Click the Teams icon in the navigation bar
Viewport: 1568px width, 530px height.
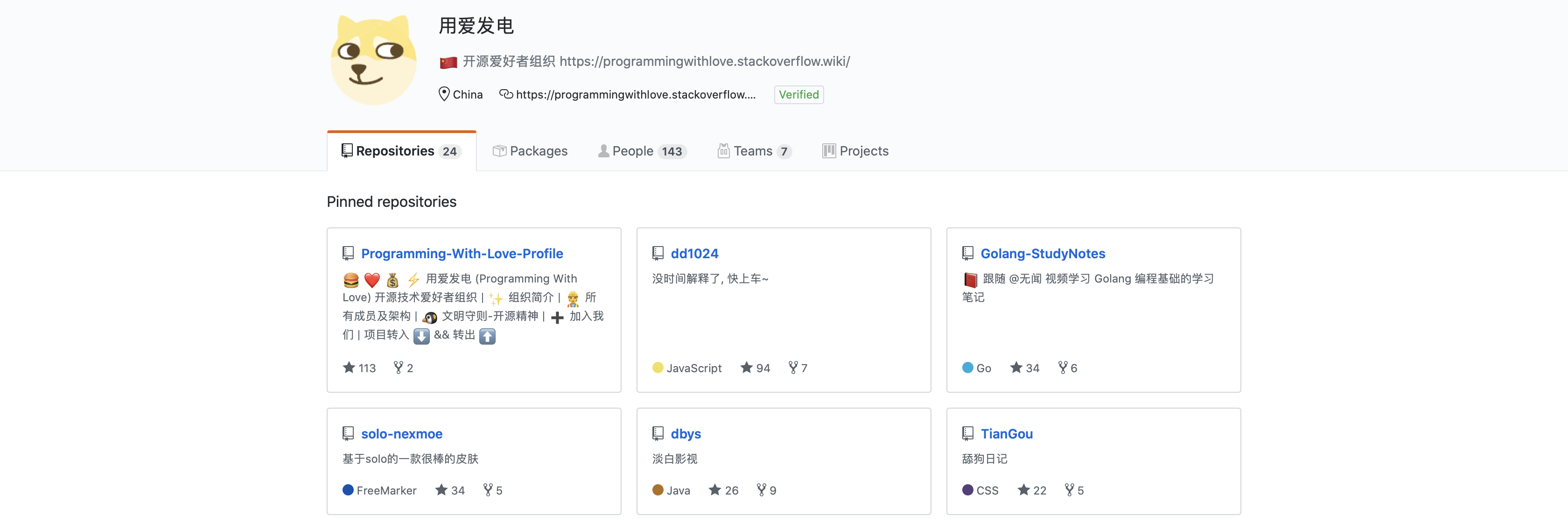pos(724,150)
